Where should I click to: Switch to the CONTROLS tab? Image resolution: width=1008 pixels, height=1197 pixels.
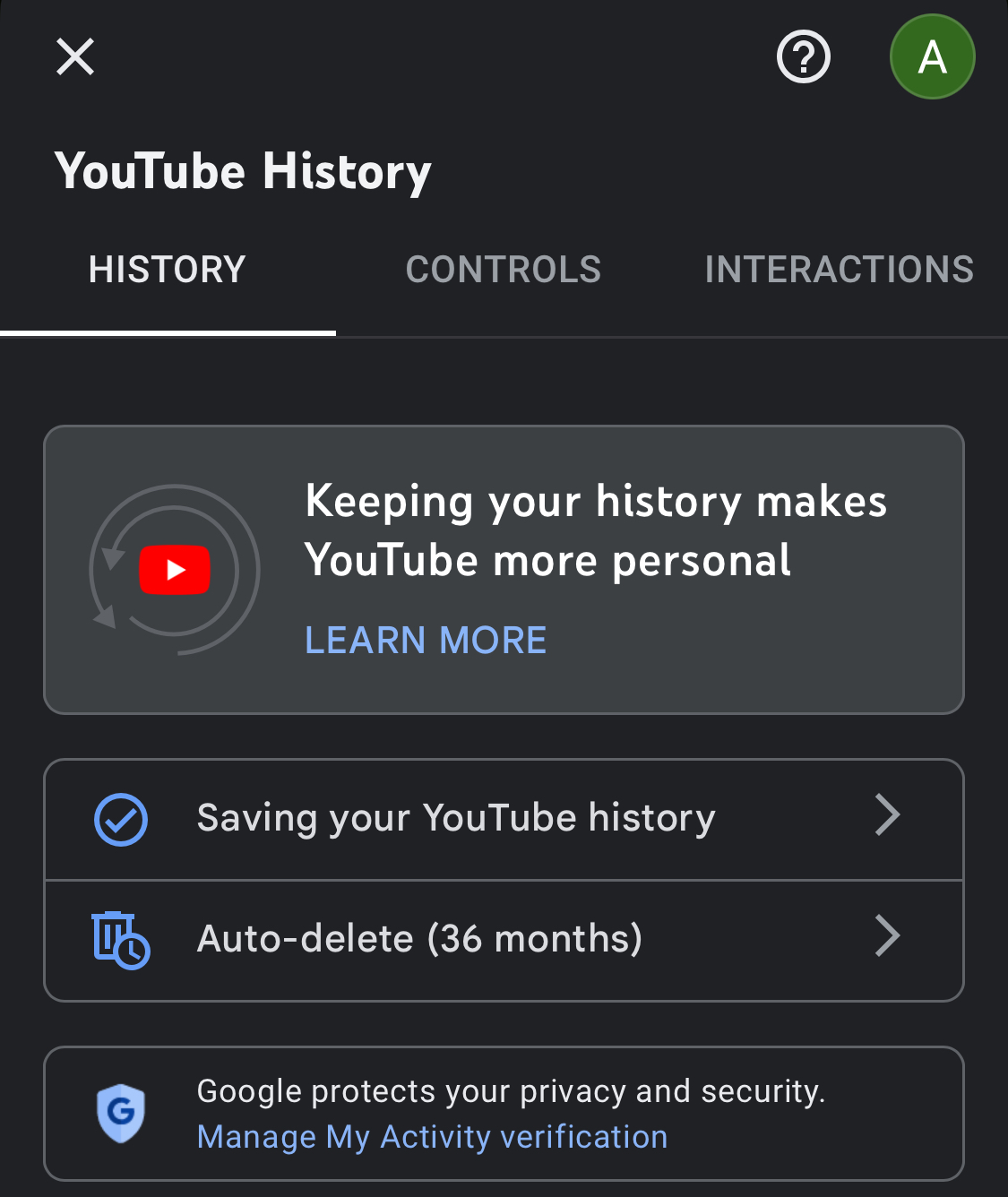[x=504, y=270]
